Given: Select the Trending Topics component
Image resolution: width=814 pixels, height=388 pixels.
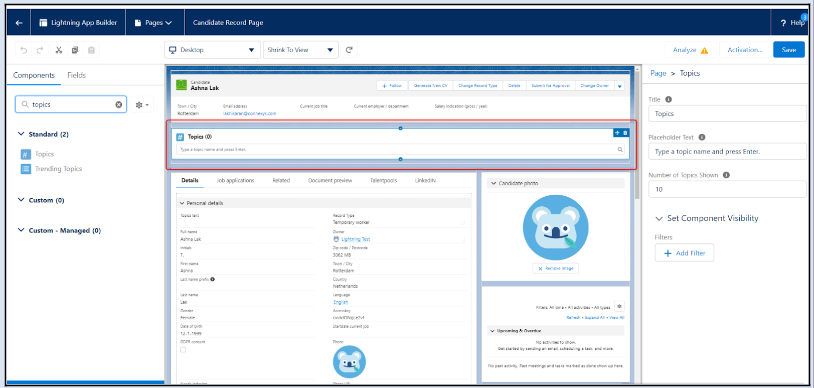Looking at the screenshot, I should 51,169.
